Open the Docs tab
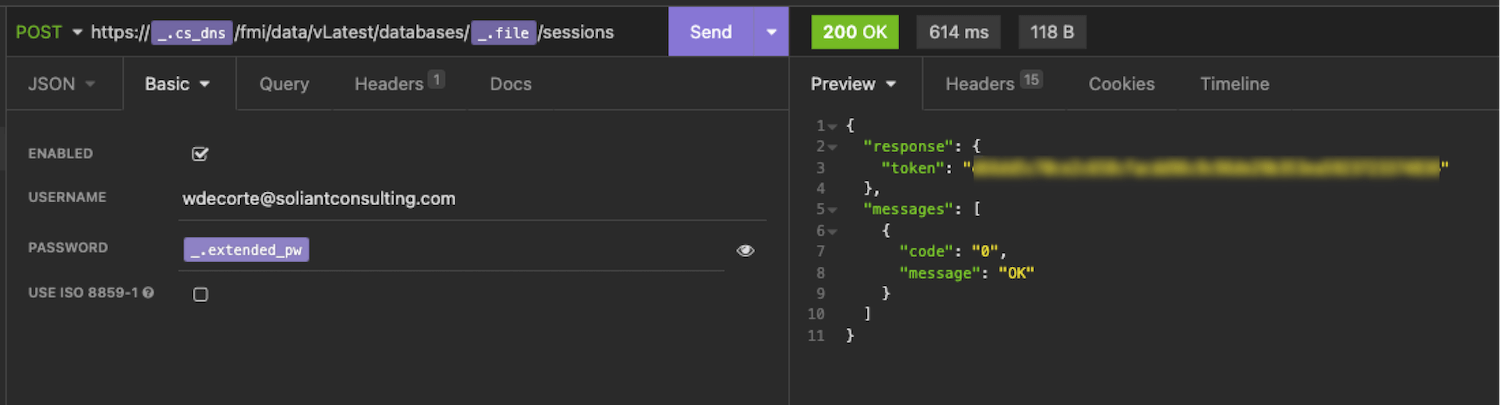 click(511, 84)
